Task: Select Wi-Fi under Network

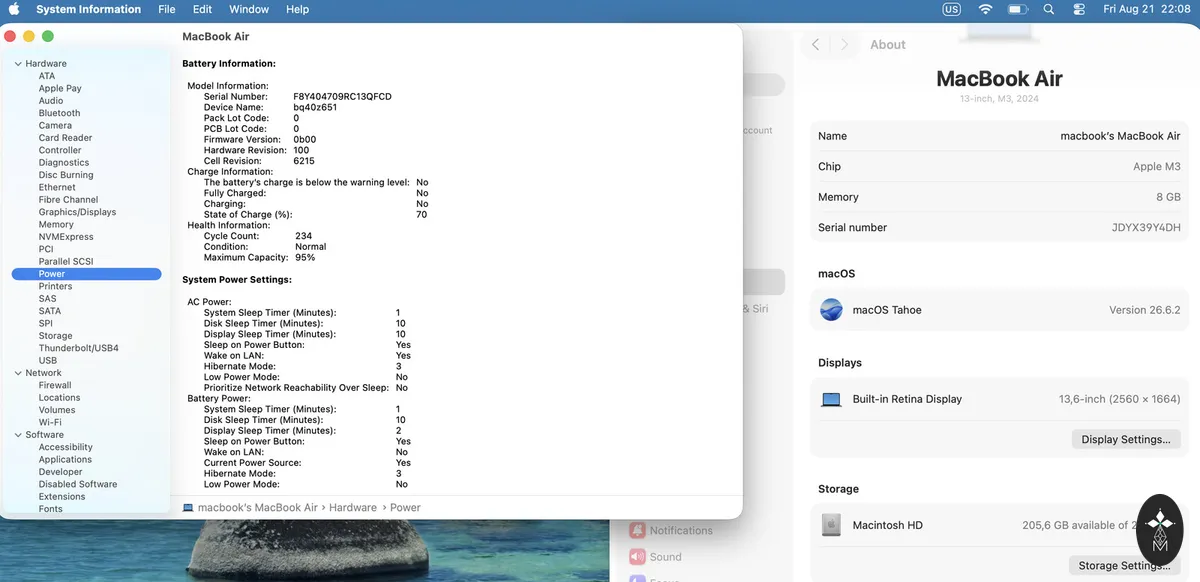Action: [50, 422]
